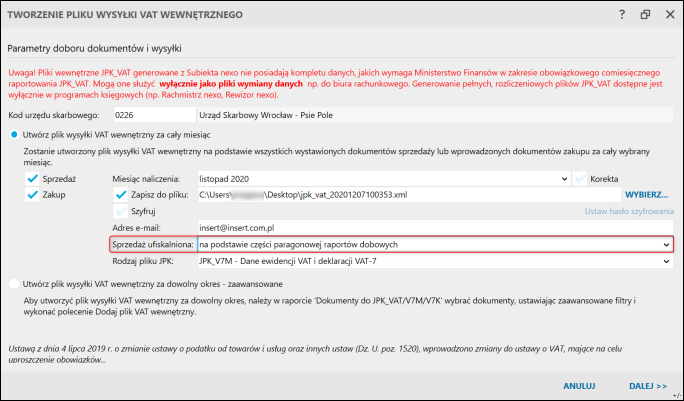Click the ANULUJ button

coord(579,386)
